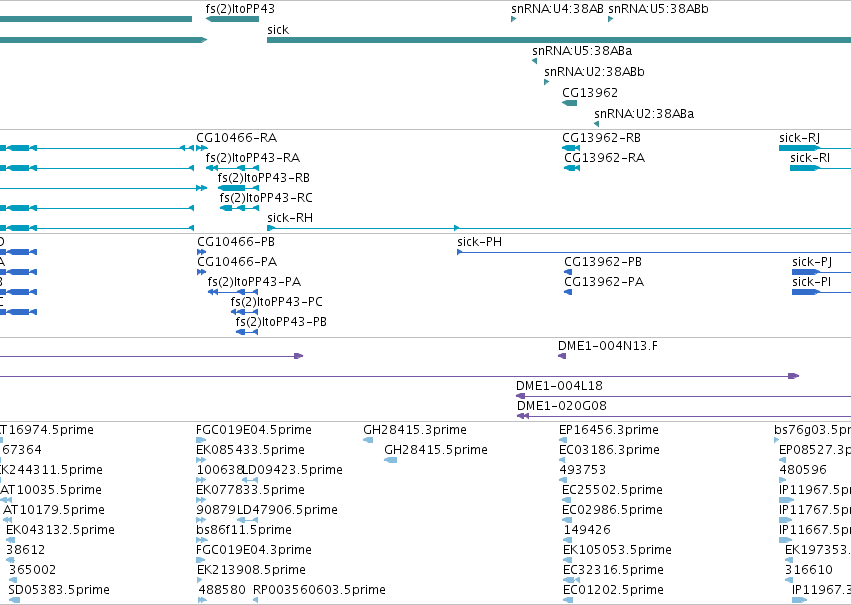Click the 316610 feature label
Viewport: 851px width, 605px height.
click(809, 570)
